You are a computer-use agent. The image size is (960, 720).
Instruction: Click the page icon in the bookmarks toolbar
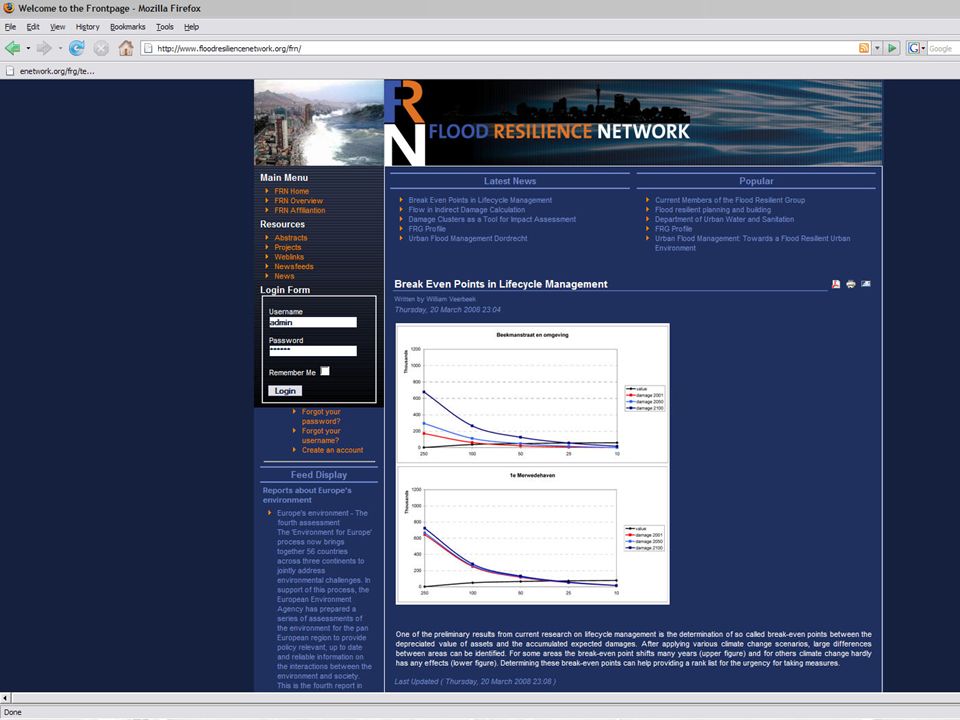(x=9, y=71)
